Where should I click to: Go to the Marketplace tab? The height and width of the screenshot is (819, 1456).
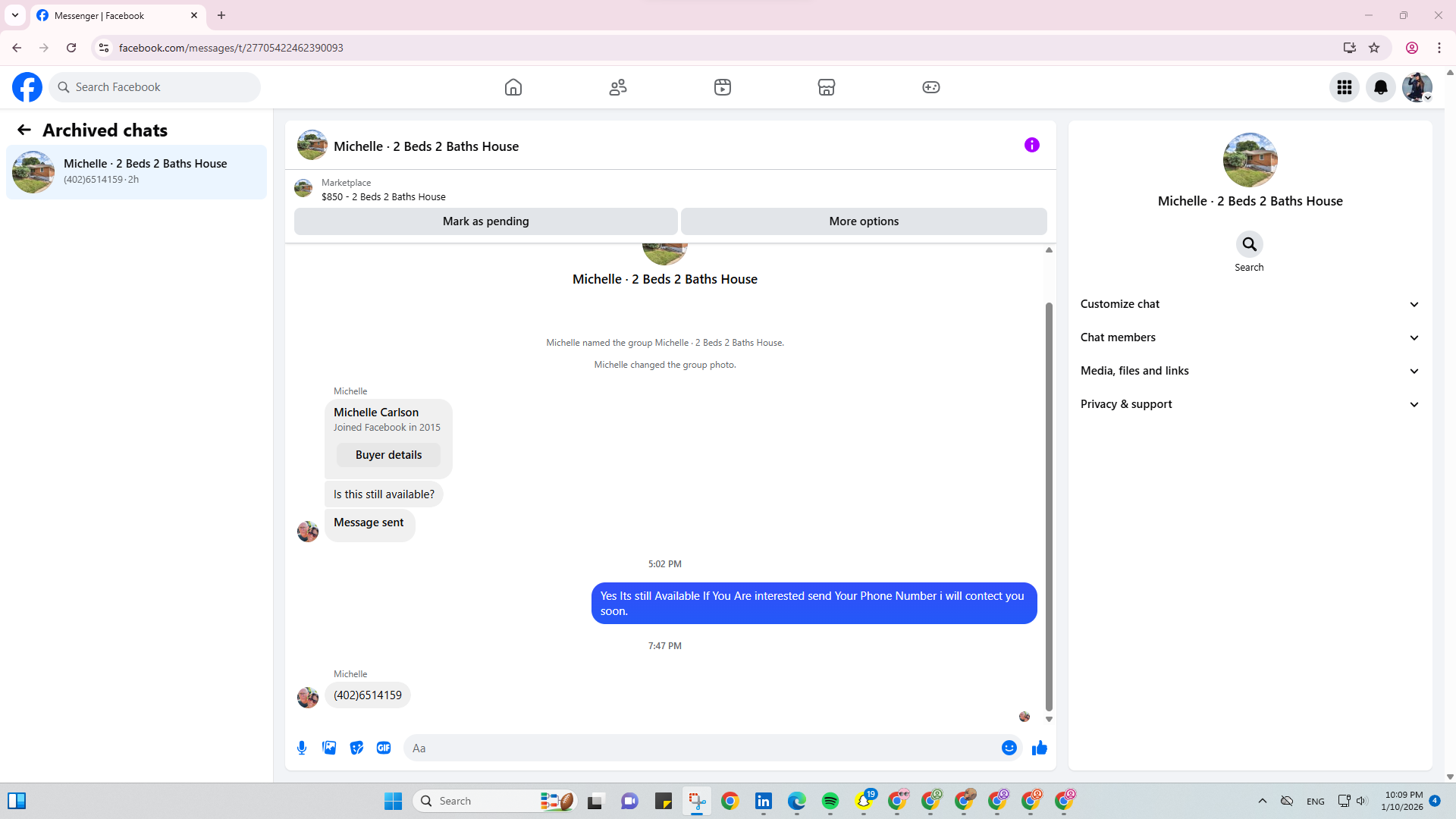[826, 87]
